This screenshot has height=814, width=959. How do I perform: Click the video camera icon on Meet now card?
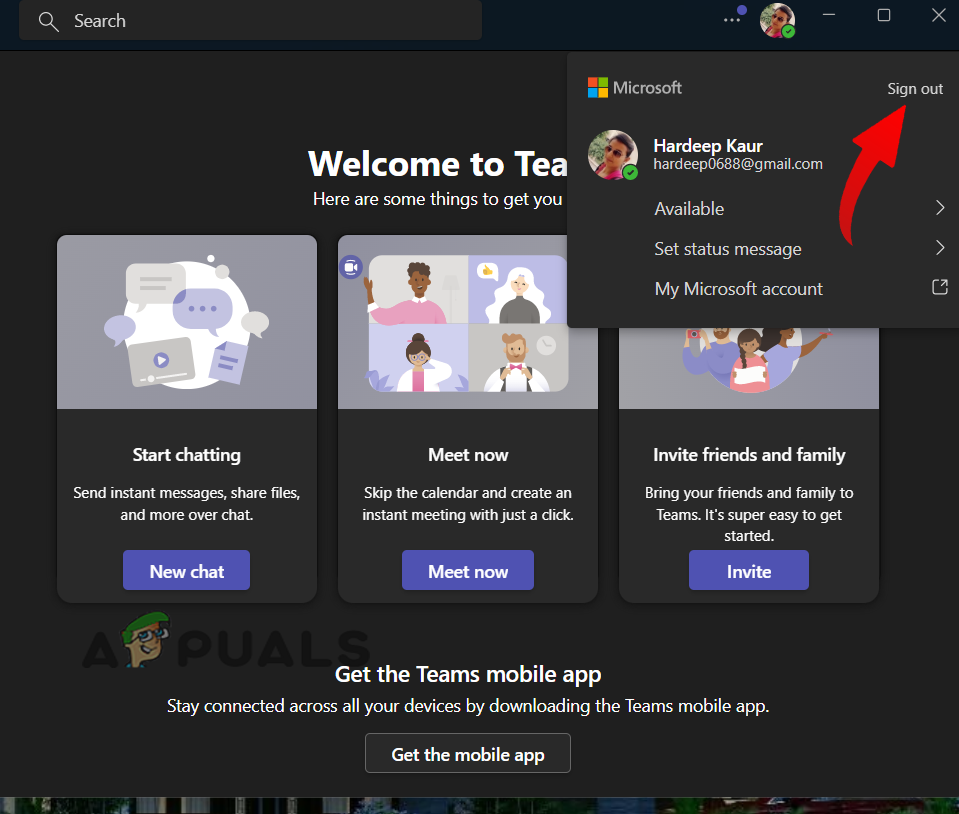pos(351,267)
